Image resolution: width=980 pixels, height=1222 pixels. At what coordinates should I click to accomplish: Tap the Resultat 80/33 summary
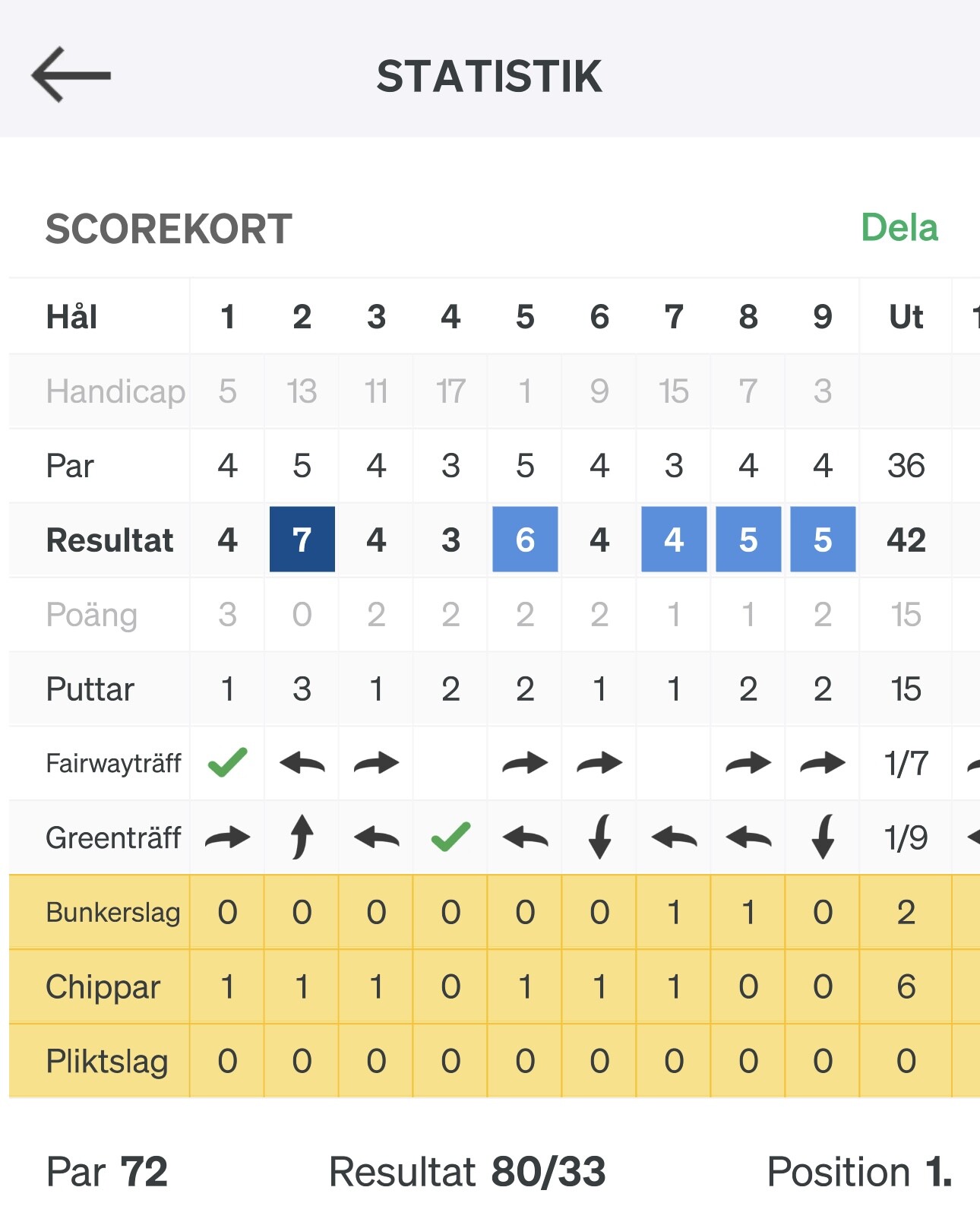(467, 1171)
